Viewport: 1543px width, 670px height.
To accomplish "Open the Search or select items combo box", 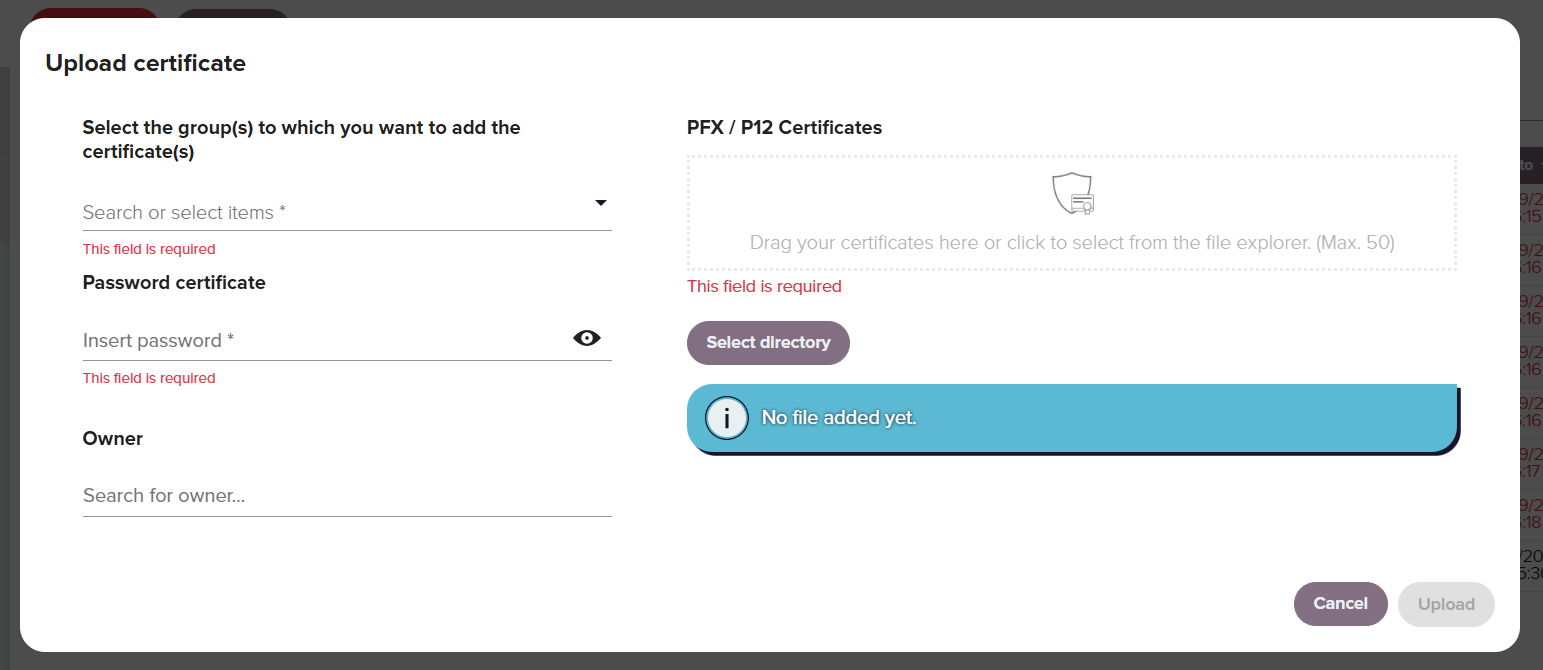I will point(347,212).
